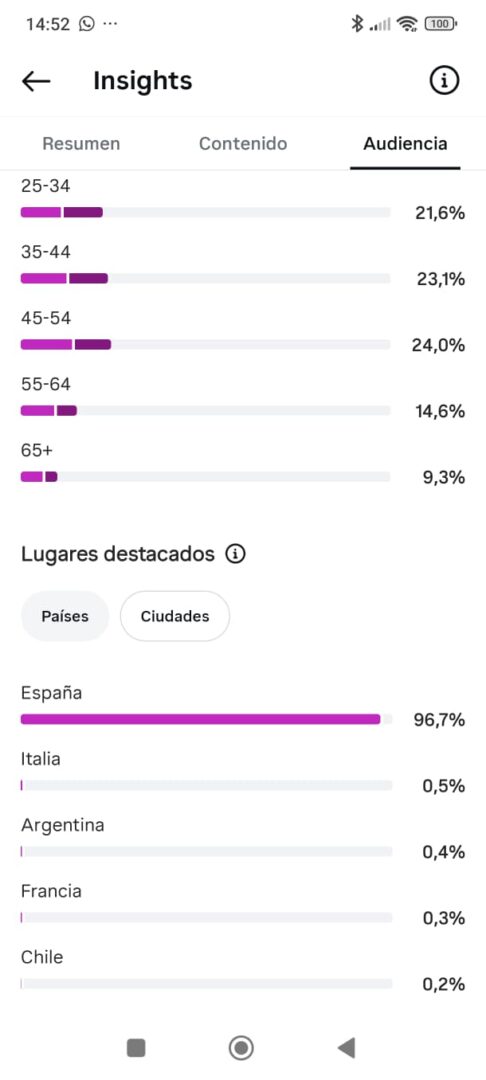Switch to the Contenido tab
The image size is (486, 1080).
click(243, 143)
